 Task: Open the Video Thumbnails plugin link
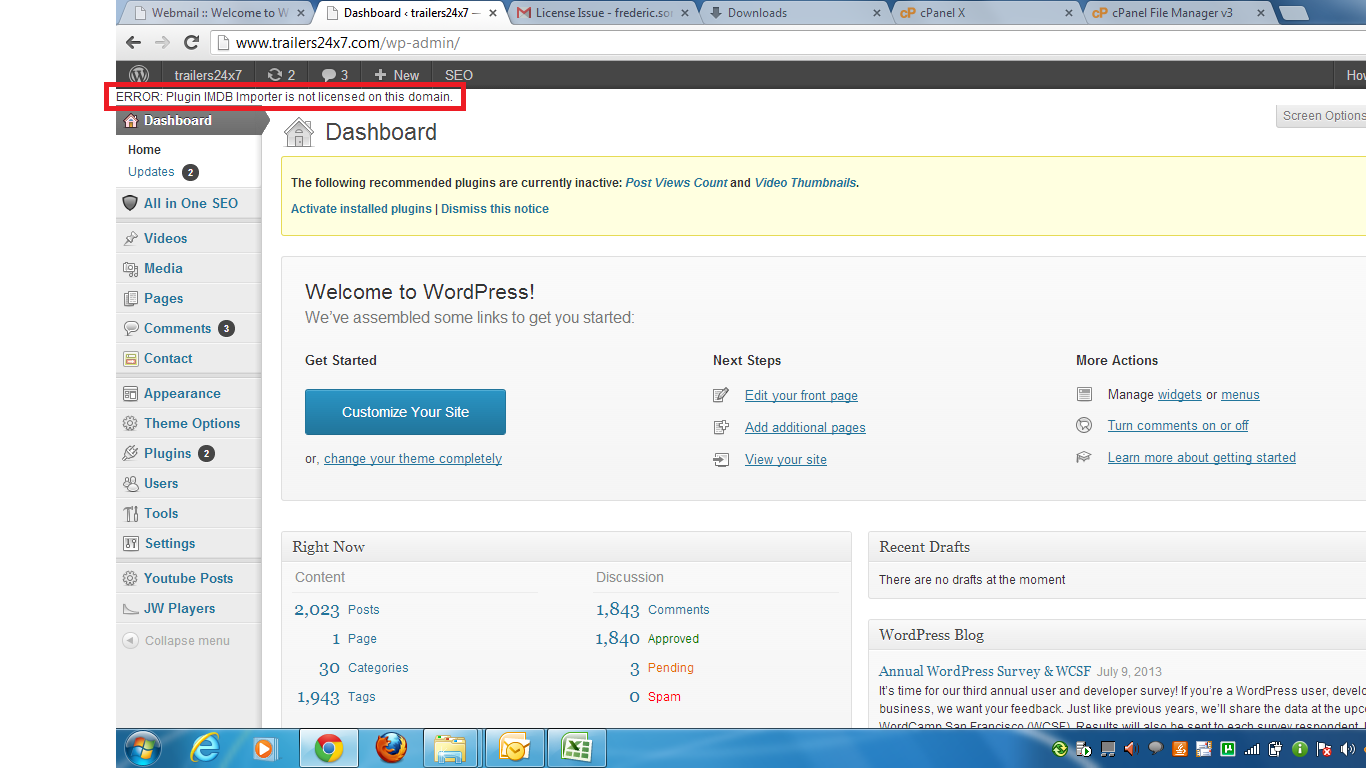coord(805,183)
